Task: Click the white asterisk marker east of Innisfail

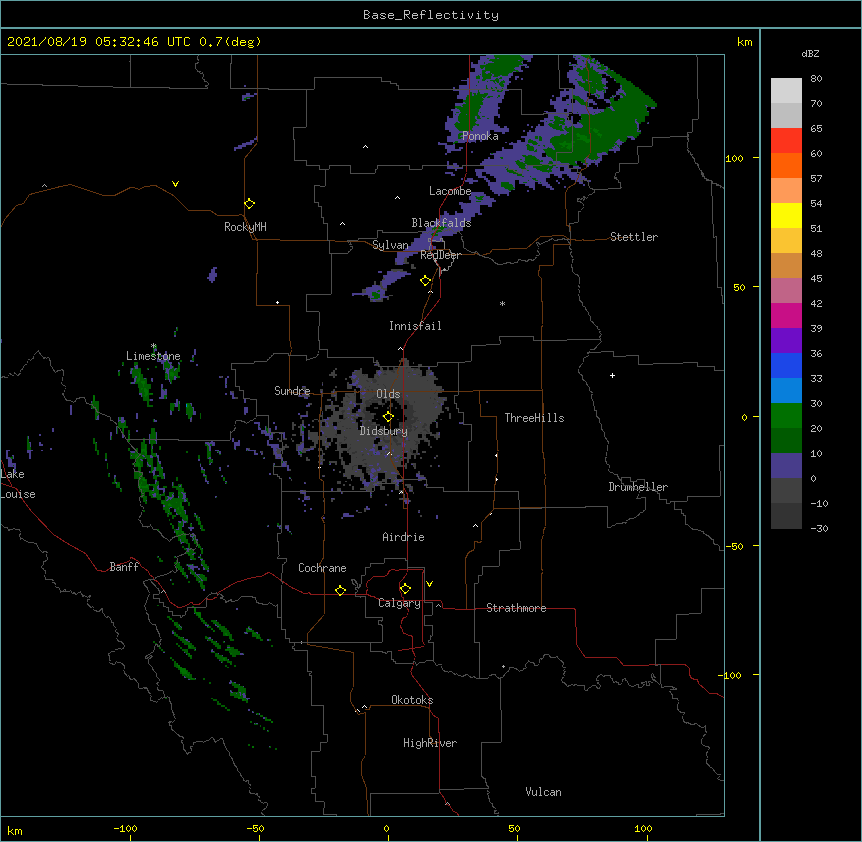Action: tap(502, 303)
